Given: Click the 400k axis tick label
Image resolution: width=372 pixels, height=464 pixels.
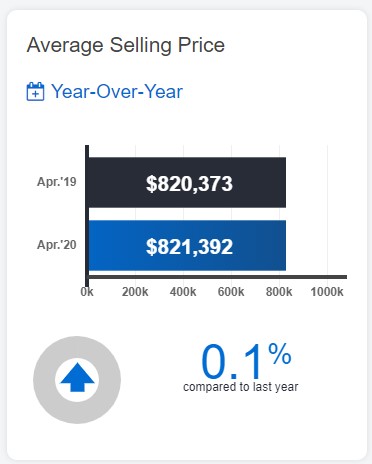Looking at the screenshot, I should coord(183,292).
